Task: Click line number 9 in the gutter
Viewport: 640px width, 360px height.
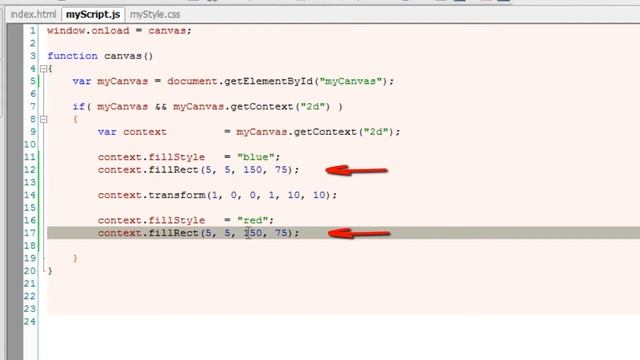Action: (33, 132)
